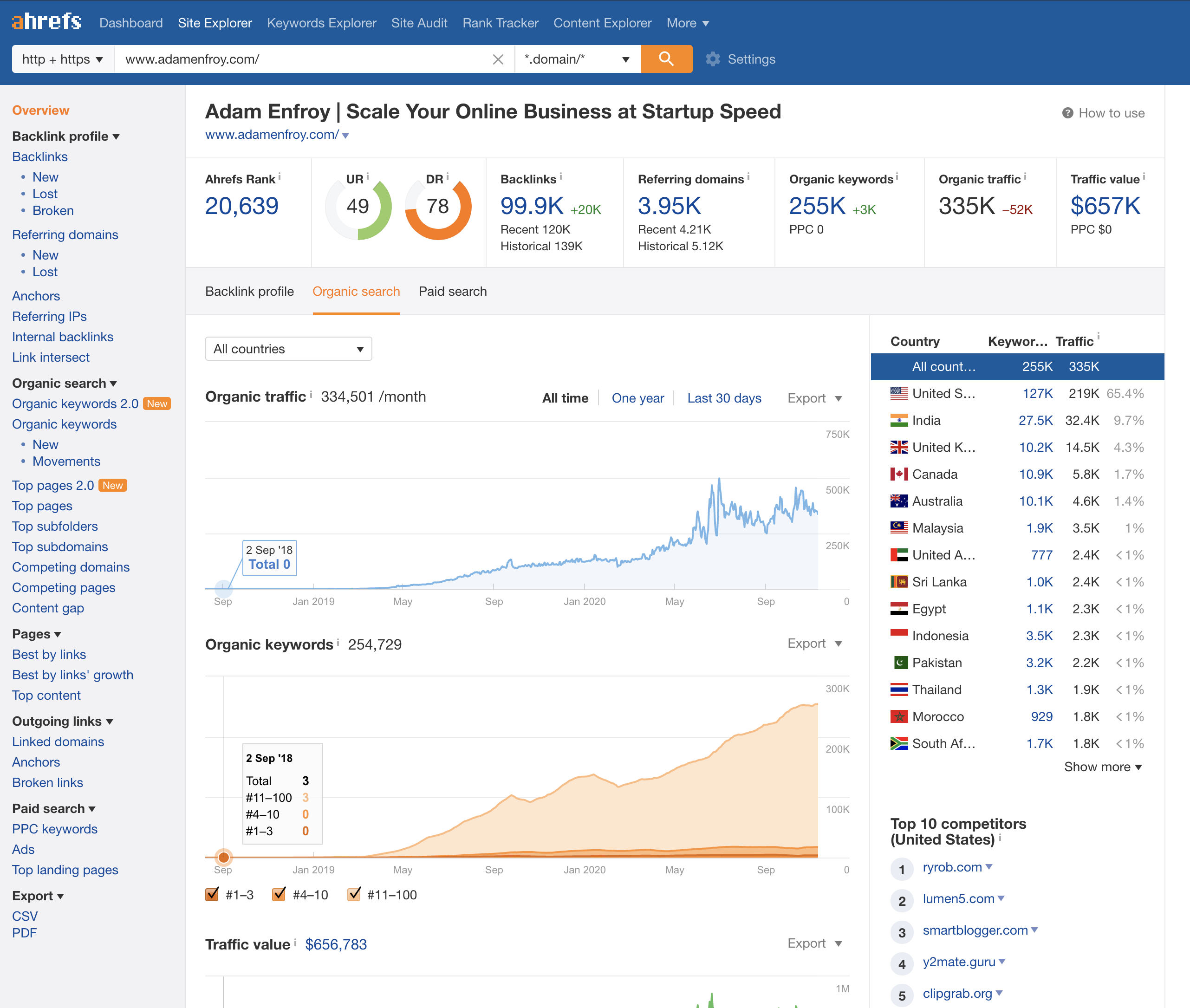The width and height of the screenshot is (1190, 1008).
Task: Clear the URL with the X icon
Action: coord(498,59)
